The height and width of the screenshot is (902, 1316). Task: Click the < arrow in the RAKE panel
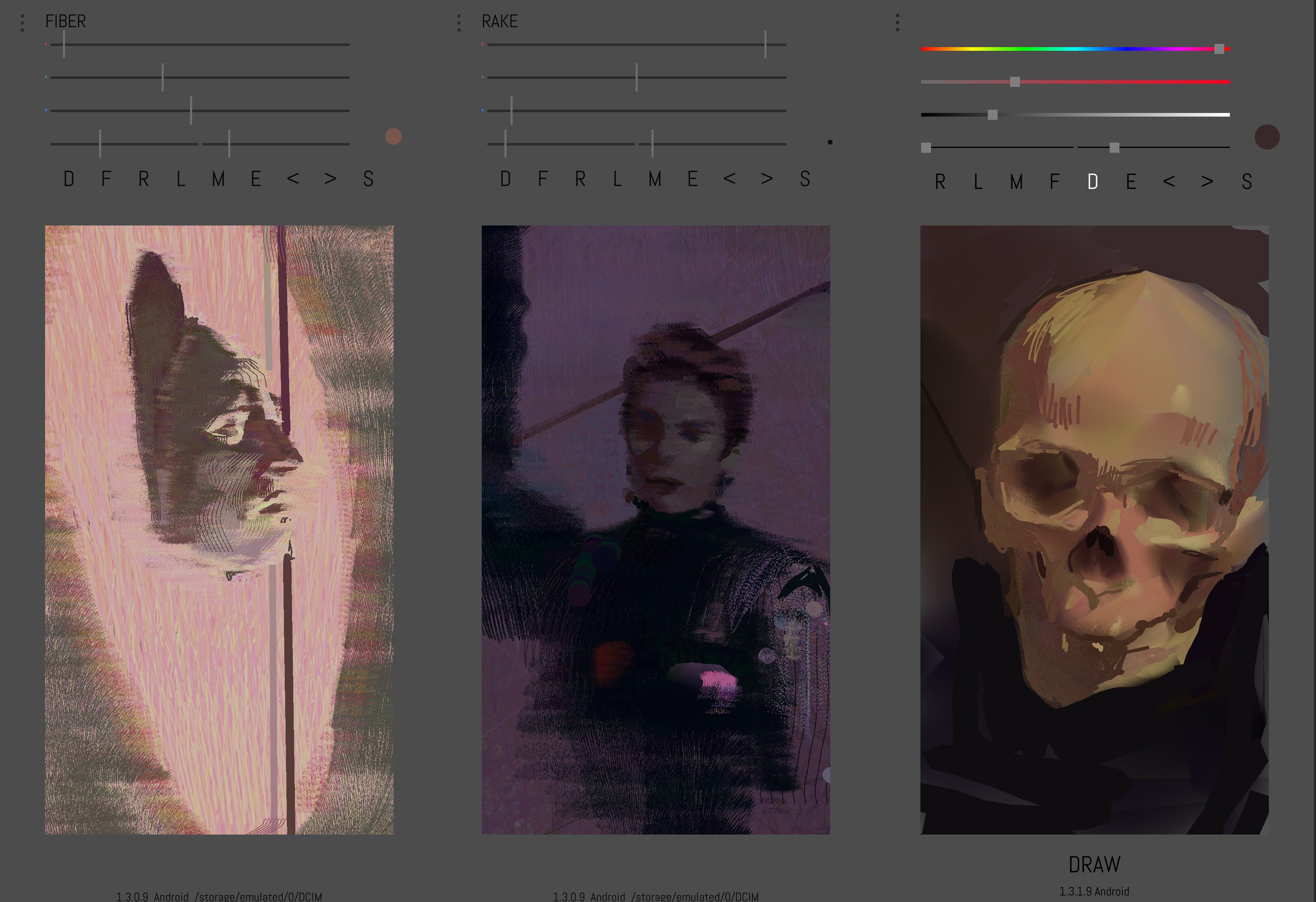click(729, 179)
